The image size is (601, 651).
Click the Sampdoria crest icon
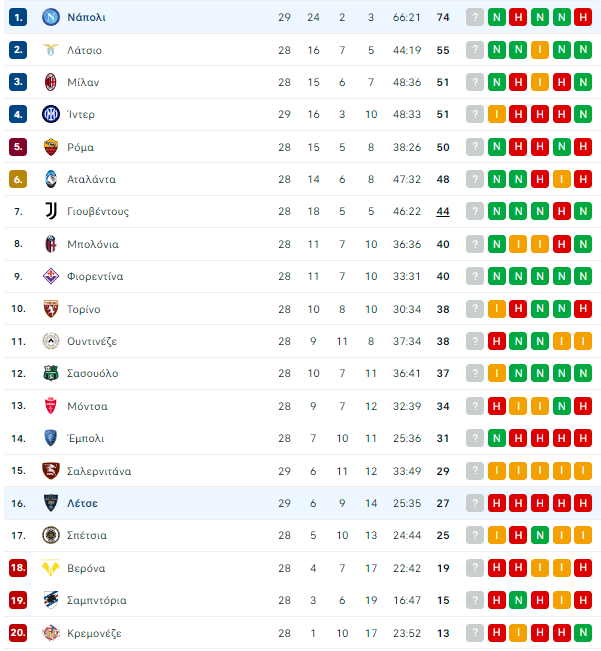[51, 600]
